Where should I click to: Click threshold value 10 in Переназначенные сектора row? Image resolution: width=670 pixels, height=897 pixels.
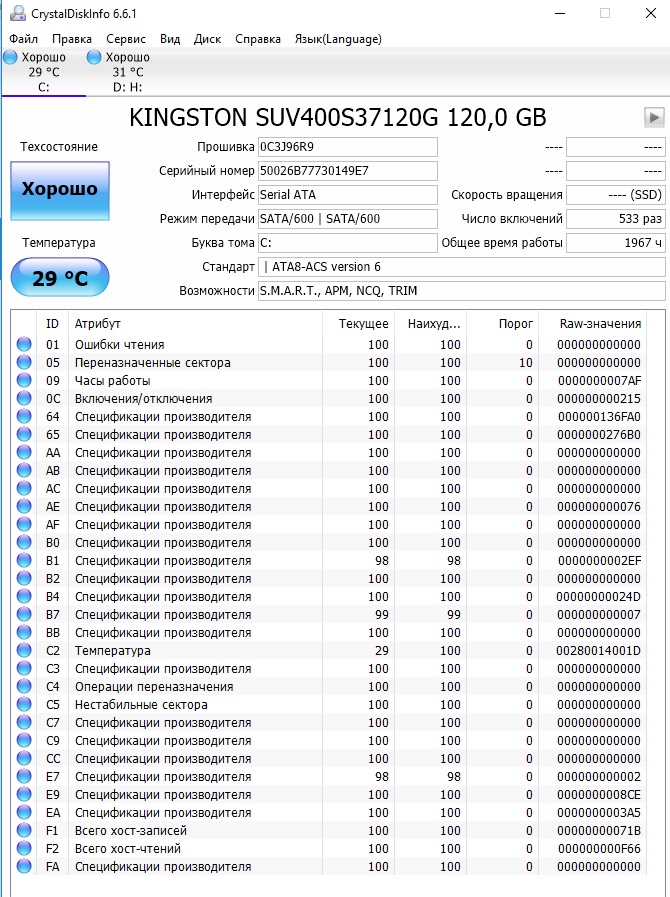(x=526, y=363)
